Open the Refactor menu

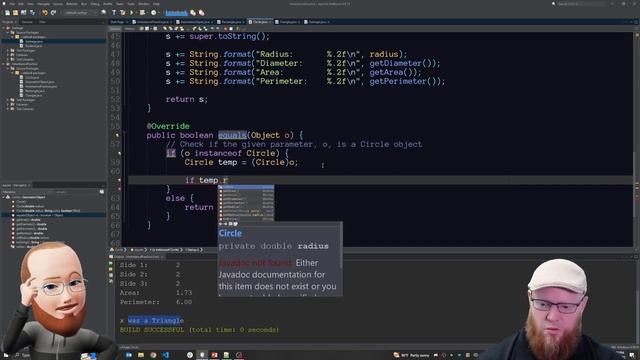(72, 4)
